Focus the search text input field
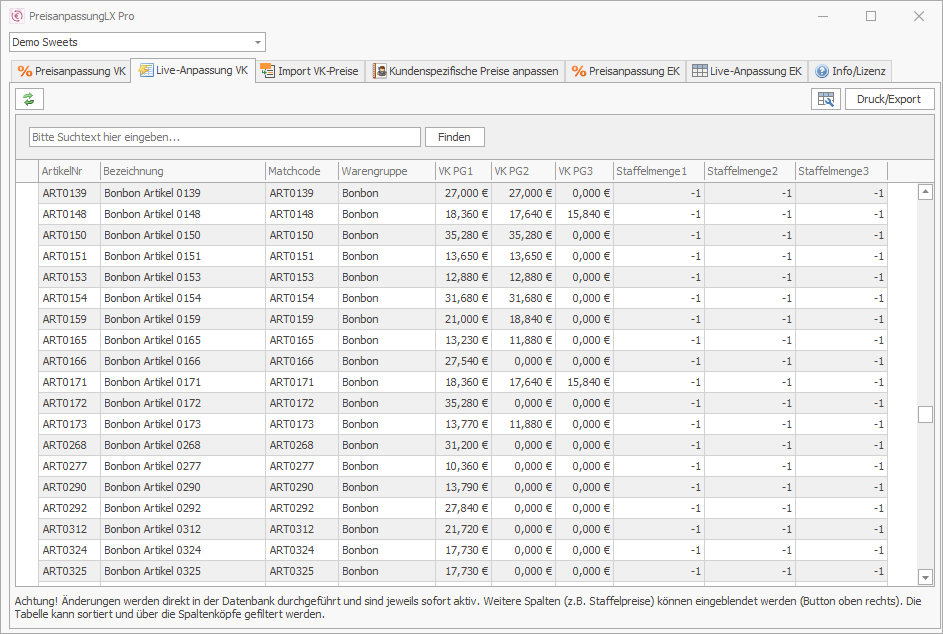The height and width of the screenshot is (634, 943). [x=224, y=137]
